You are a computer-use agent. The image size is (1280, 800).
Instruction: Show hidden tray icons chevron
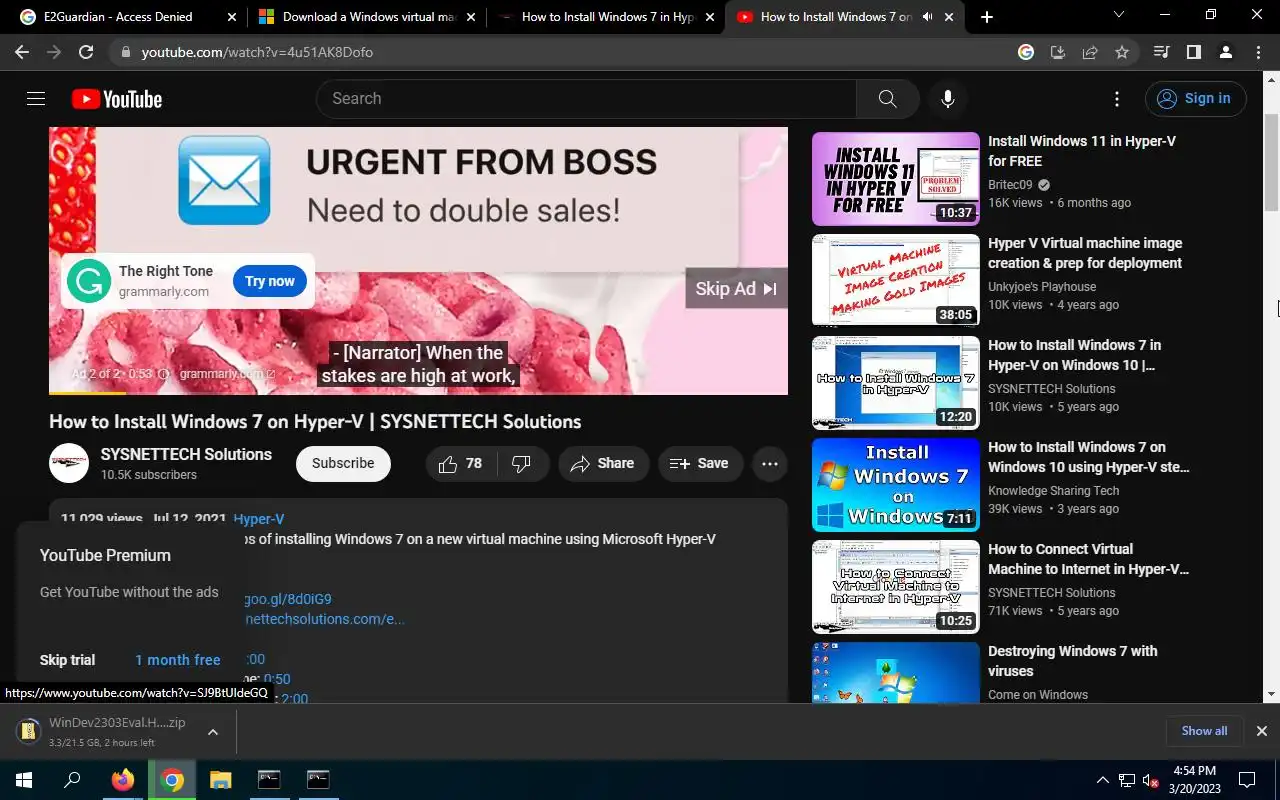[x=1103, y=780]
